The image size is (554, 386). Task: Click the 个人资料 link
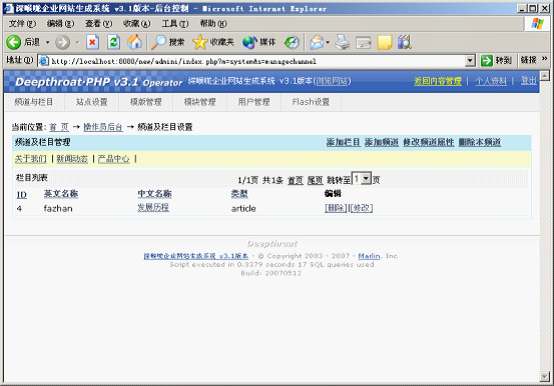(491, 81)
